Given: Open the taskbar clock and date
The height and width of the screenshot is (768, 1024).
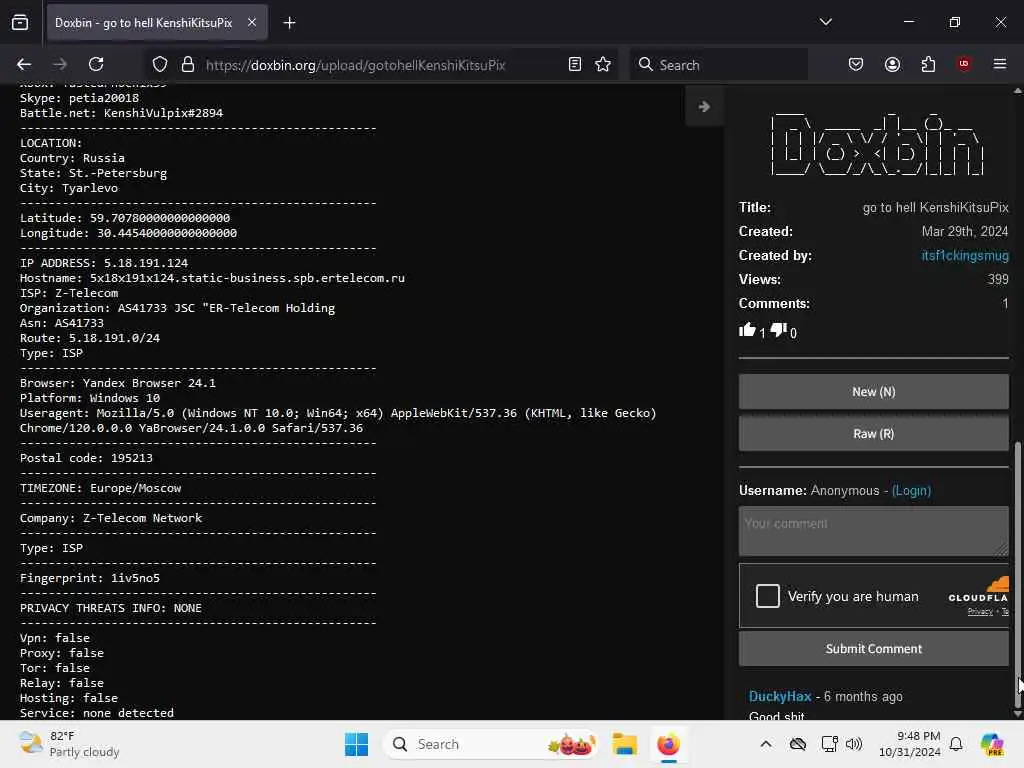Looking at the screenshot, I should (x=910, y=744).
